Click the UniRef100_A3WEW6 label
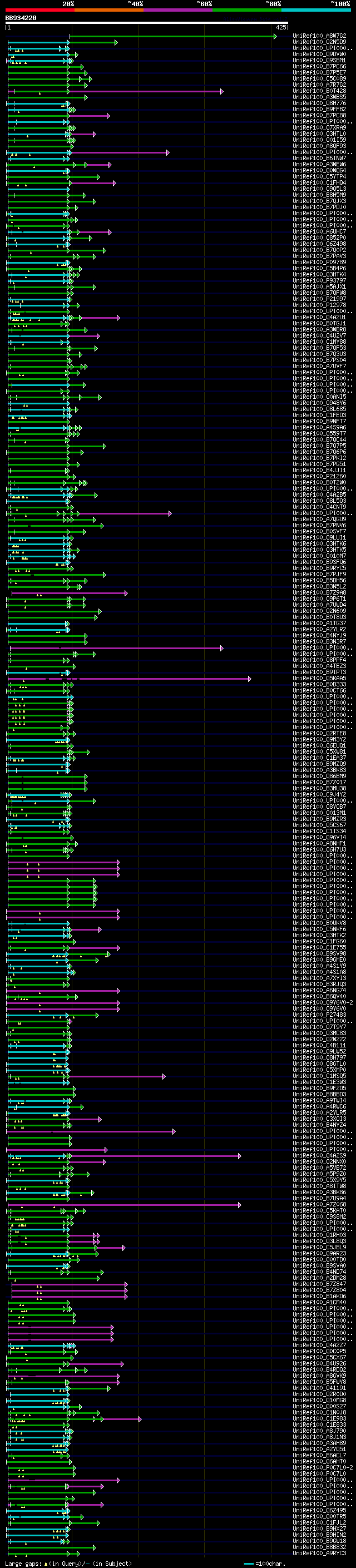This screenshot has height=1568, width=356. pyautogui.click(x=319, y=164)
